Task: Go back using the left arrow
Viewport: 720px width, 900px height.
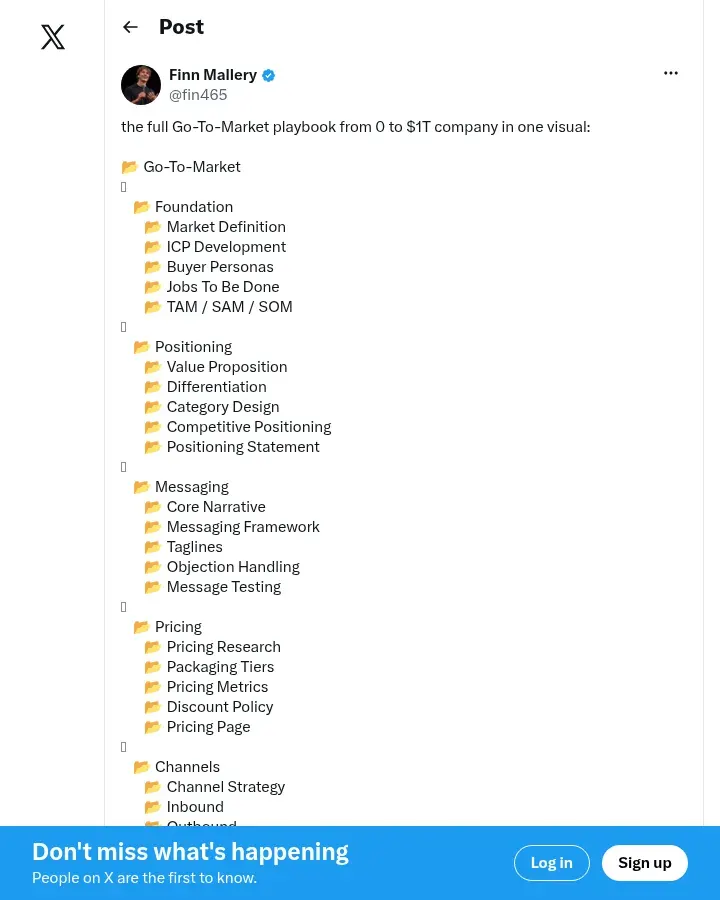Action: 130,27
